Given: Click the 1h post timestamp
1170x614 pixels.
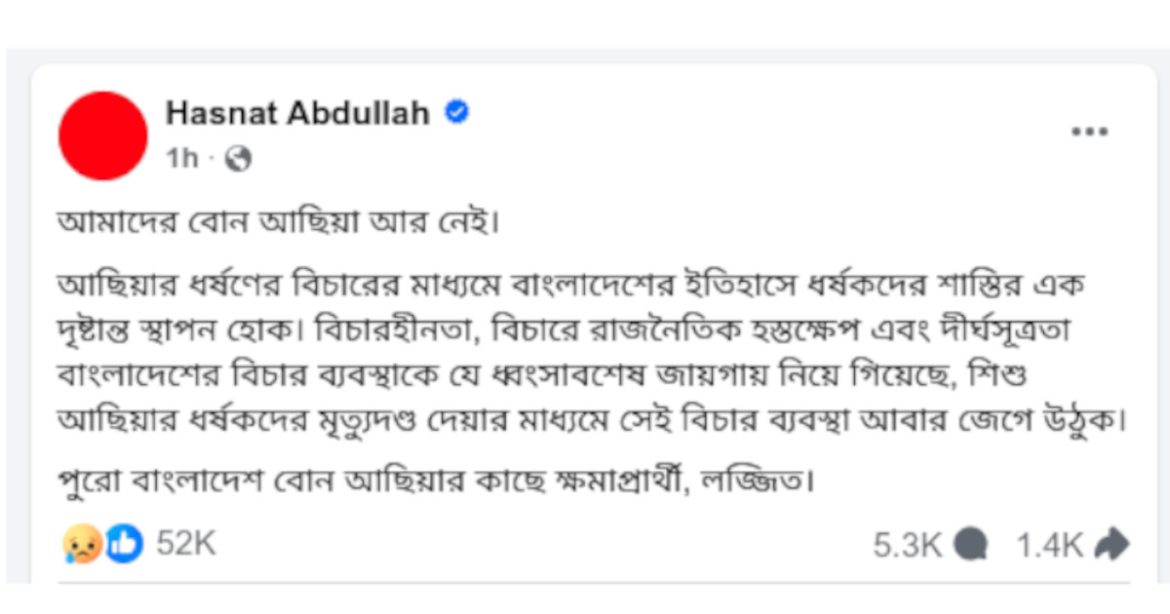Looking at the screenshot, I should 182,159.
